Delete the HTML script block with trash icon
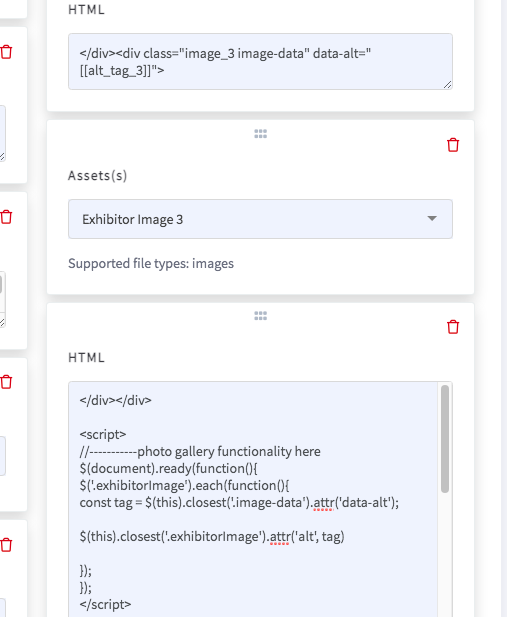507x617 pixels. (x=453, y=327)
